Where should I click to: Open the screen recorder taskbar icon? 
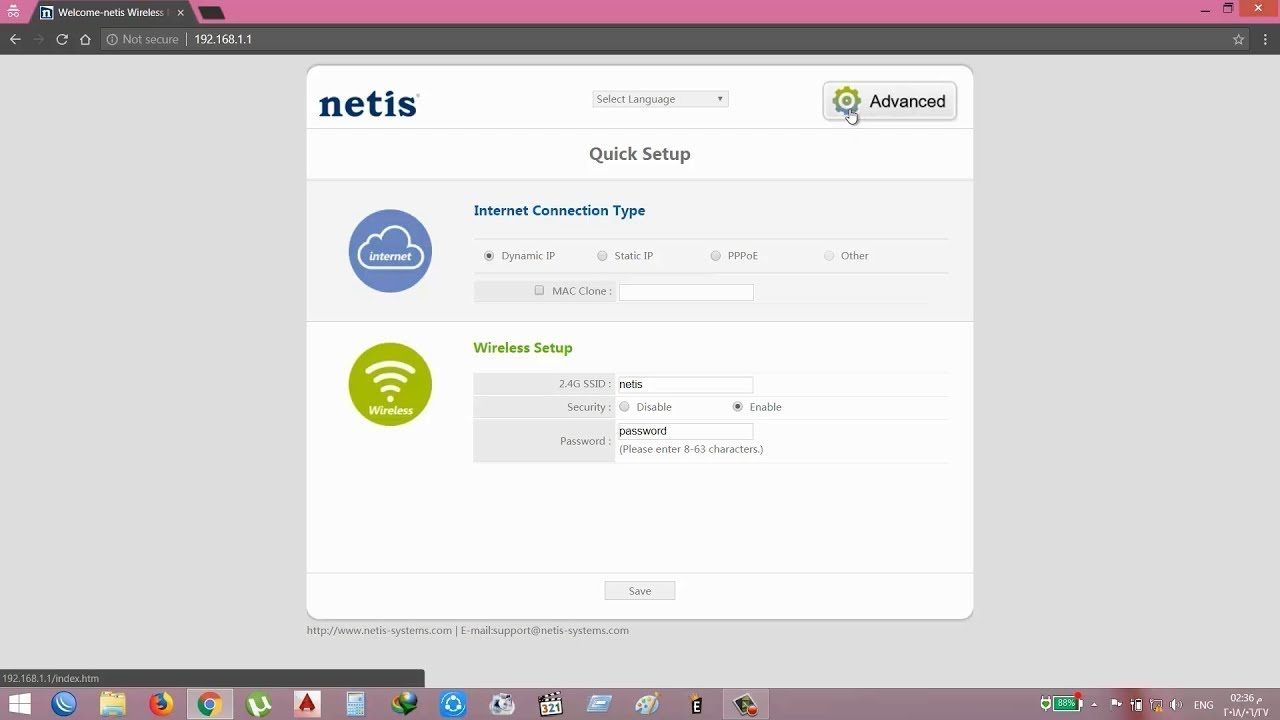click(745, 704)
